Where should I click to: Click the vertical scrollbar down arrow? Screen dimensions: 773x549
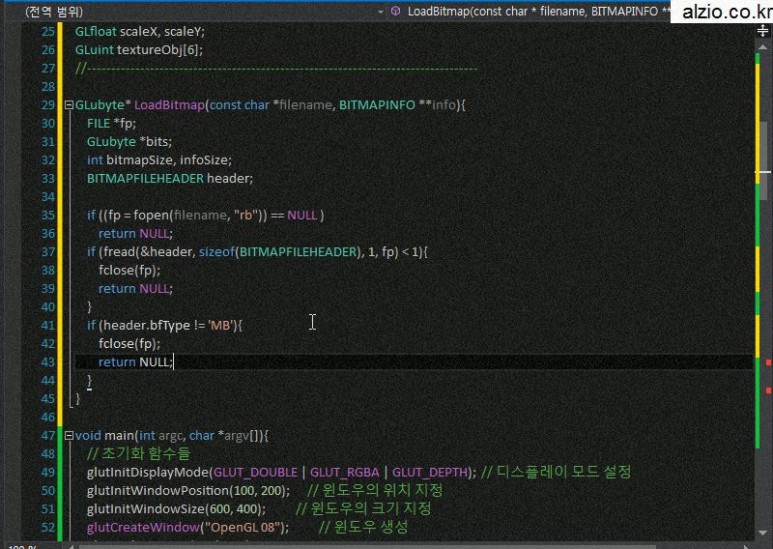click(x=762, y=533)
